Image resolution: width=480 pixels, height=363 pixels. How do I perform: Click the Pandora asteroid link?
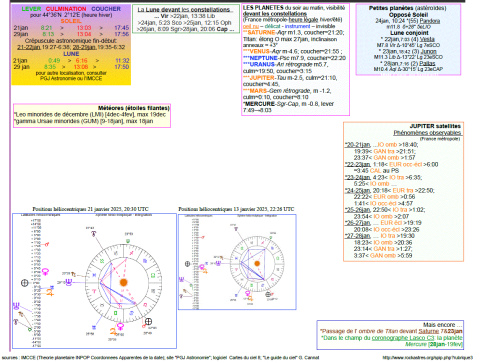[x=430, y=21]
